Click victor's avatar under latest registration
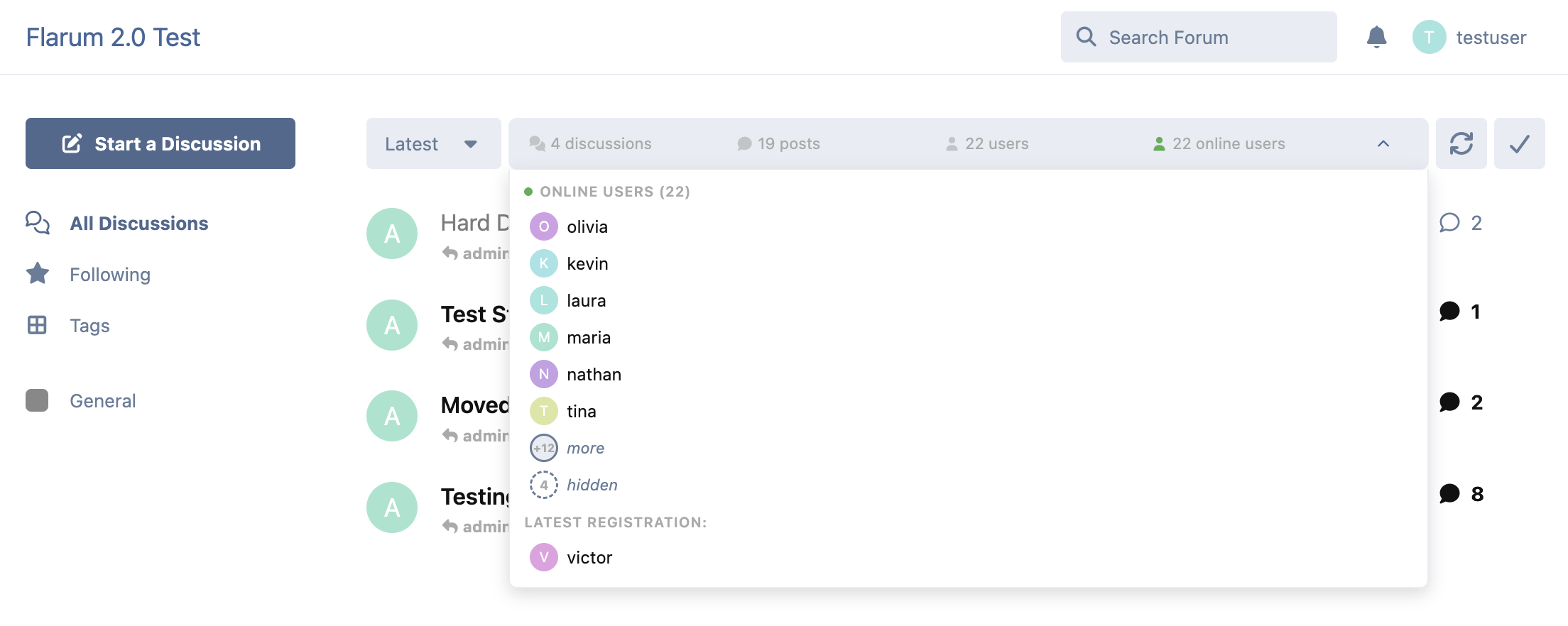This screenshot has height=626, width=1568. pyautogui.click(x=544, y=557)
